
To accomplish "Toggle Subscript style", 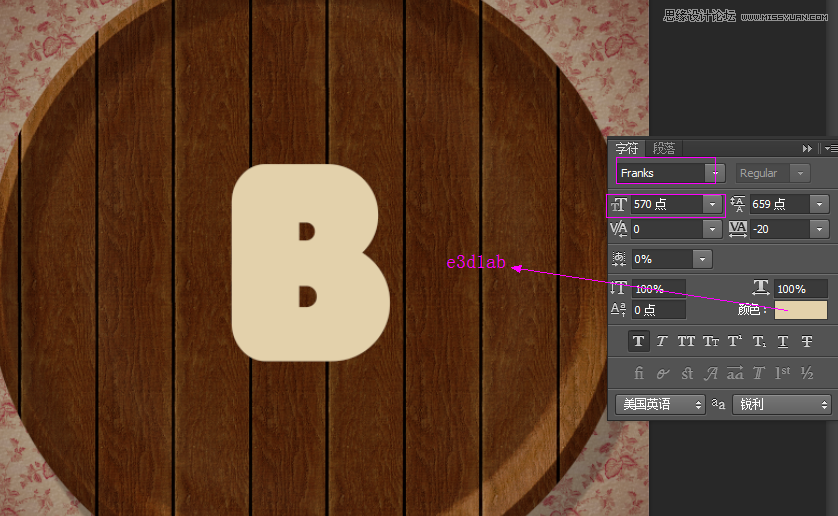I will pos(759,341).
